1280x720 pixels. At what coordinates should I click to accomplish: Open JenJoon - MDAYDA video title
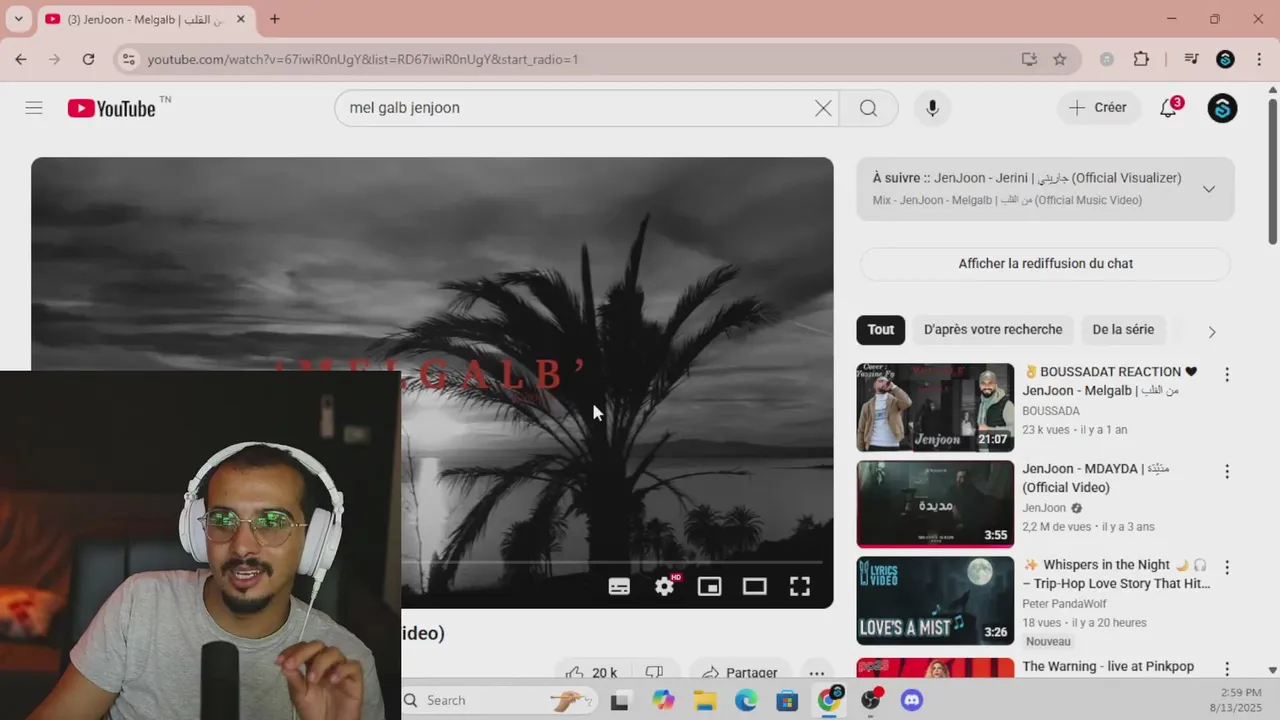click(x=1095, y=478)
